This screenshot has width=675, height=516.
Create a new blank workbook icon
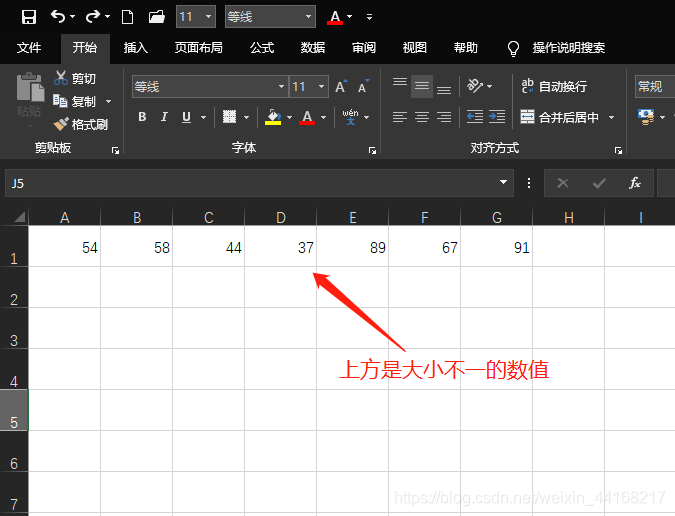point(127,17)
